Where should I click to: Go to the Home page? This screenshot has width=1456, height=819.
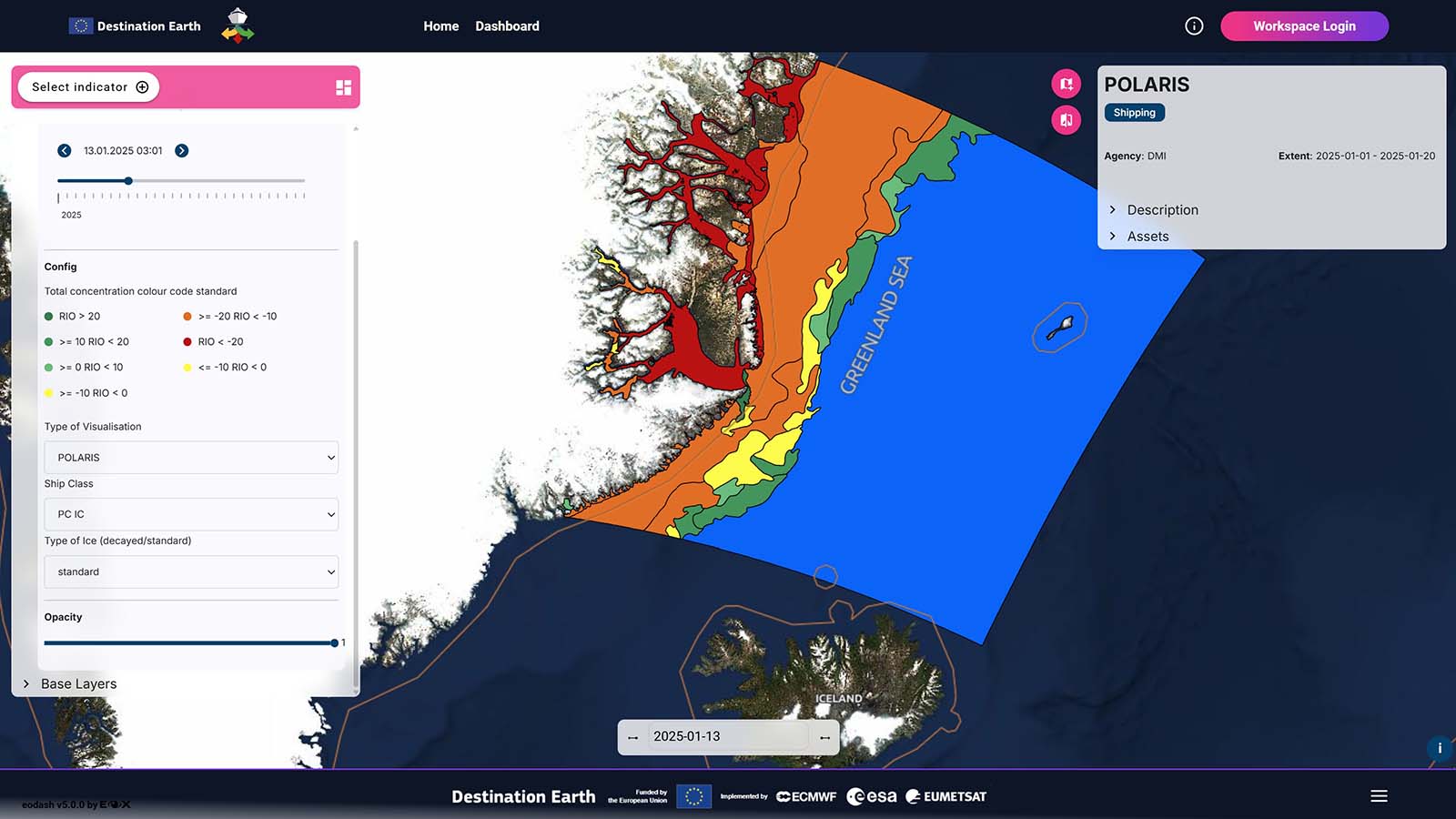click(440, 26)
